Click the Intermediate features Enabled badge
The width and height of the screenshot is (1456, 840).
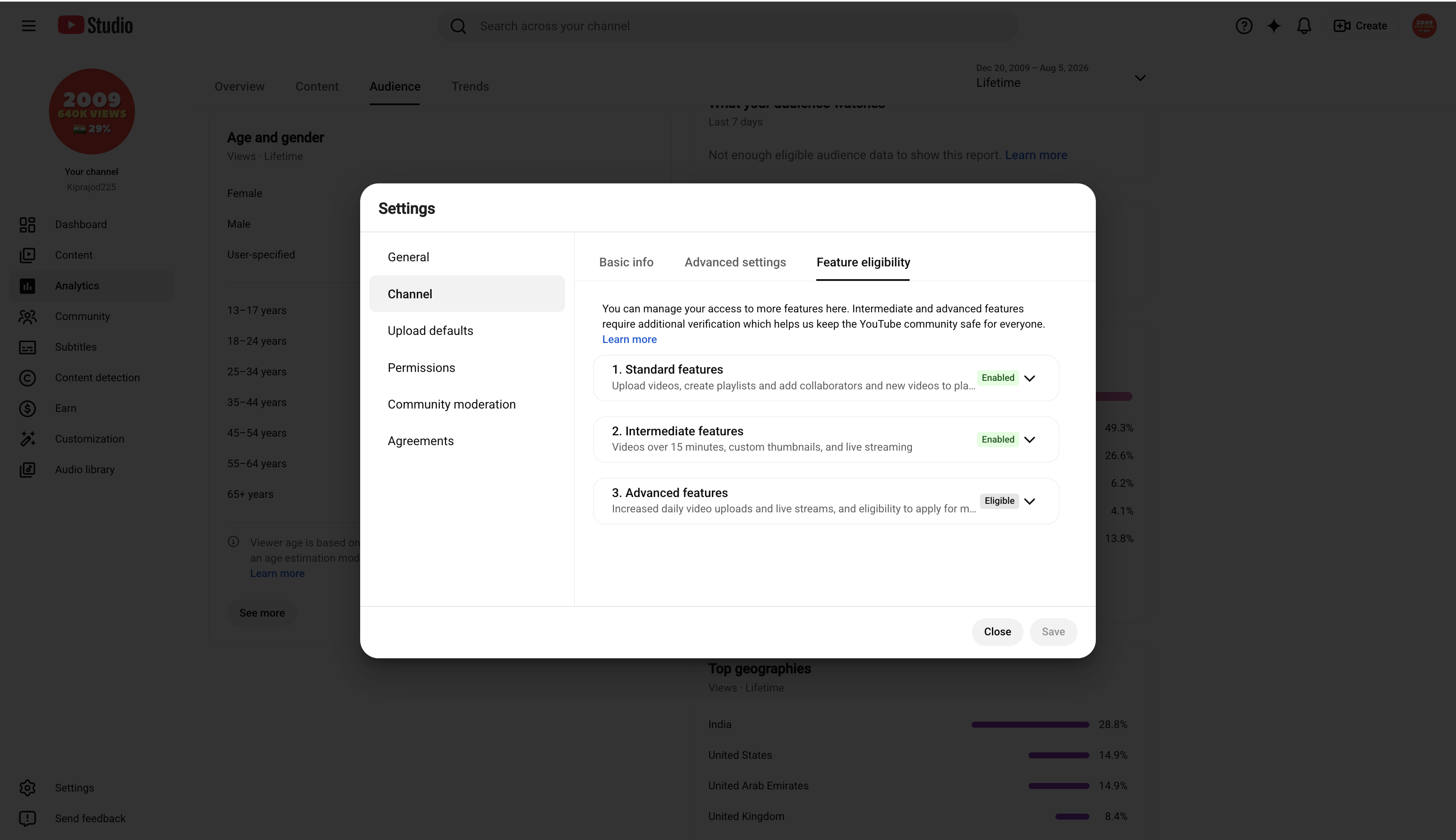[x=998, y=440]
